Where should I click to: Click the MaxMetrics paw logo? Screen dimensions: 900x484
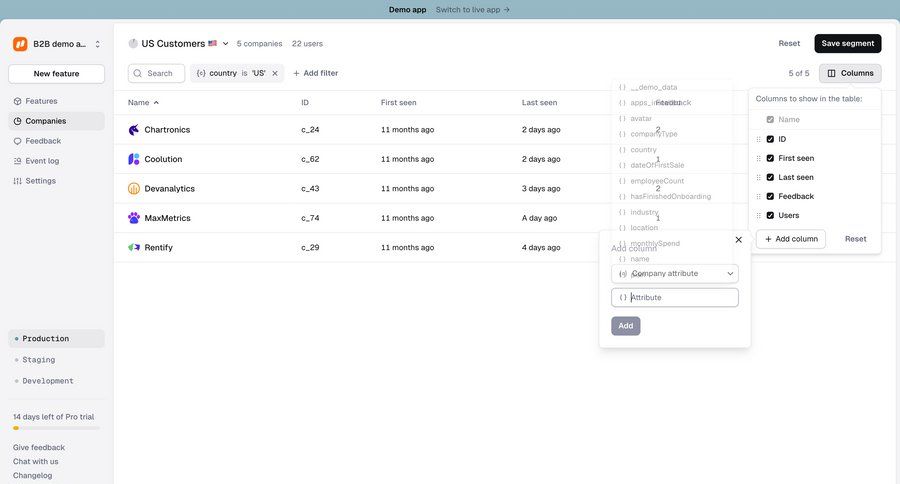pyautogui.click(x=134, y=218)
